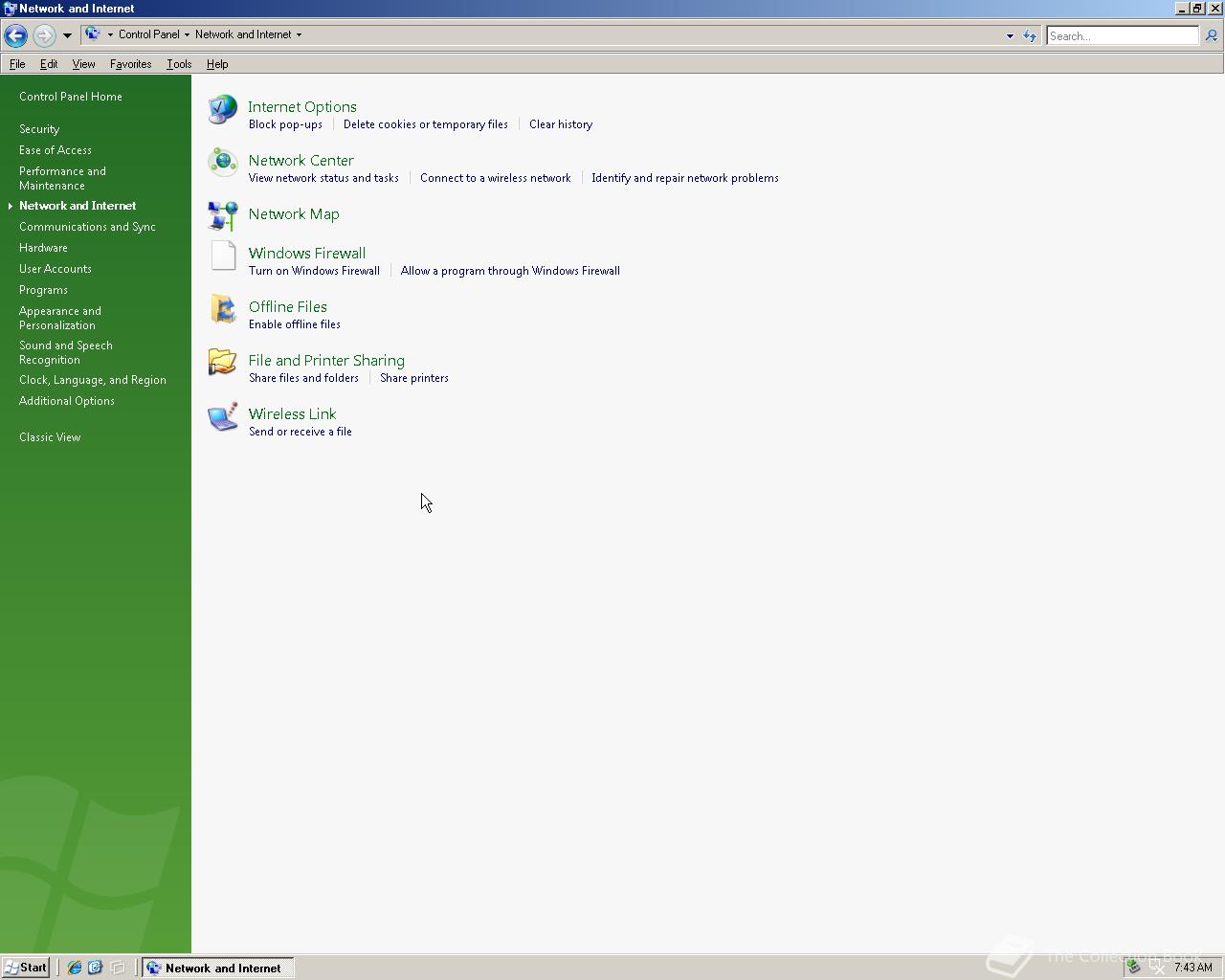Click the Control Panel icon in address bar
The height and width of the screenshot is (980, 1225).
[93, 34]
